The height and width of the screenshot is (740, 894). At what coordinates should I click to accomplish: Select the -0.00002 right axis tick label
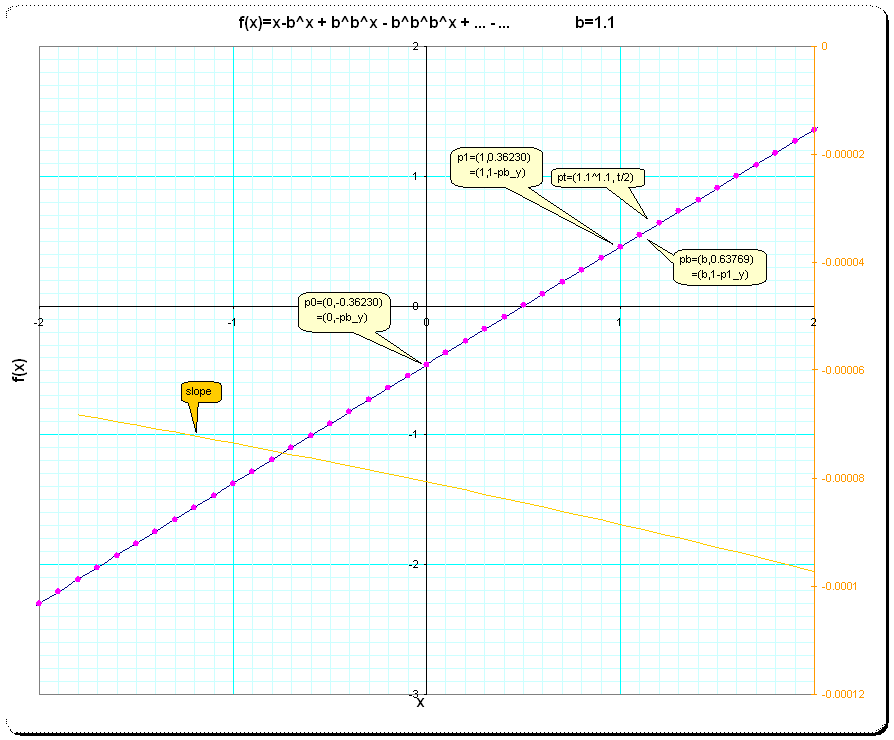click(x=842, y=154)
